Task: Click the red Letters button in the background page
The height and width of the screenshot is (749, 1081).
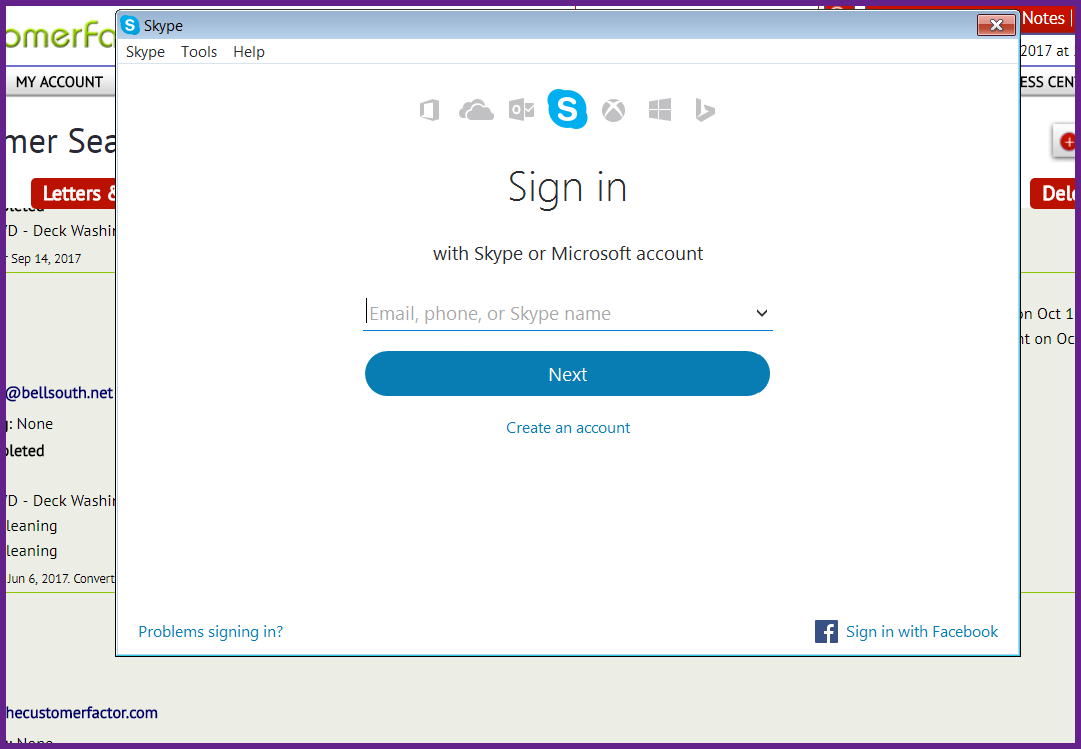Action: pos(73,193)
